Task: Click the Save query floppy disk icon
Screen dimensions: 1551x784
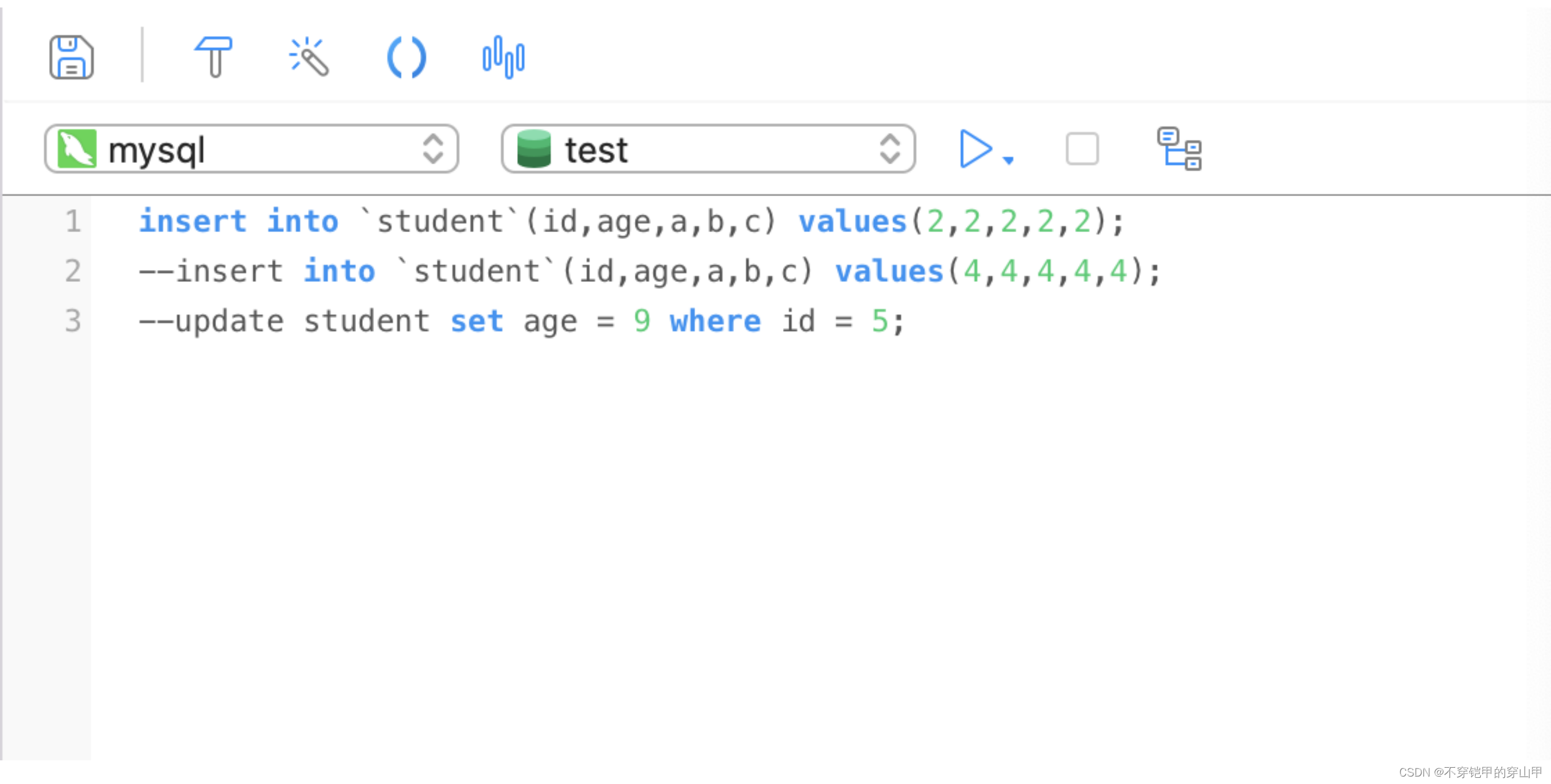Action: pos(72,57)
